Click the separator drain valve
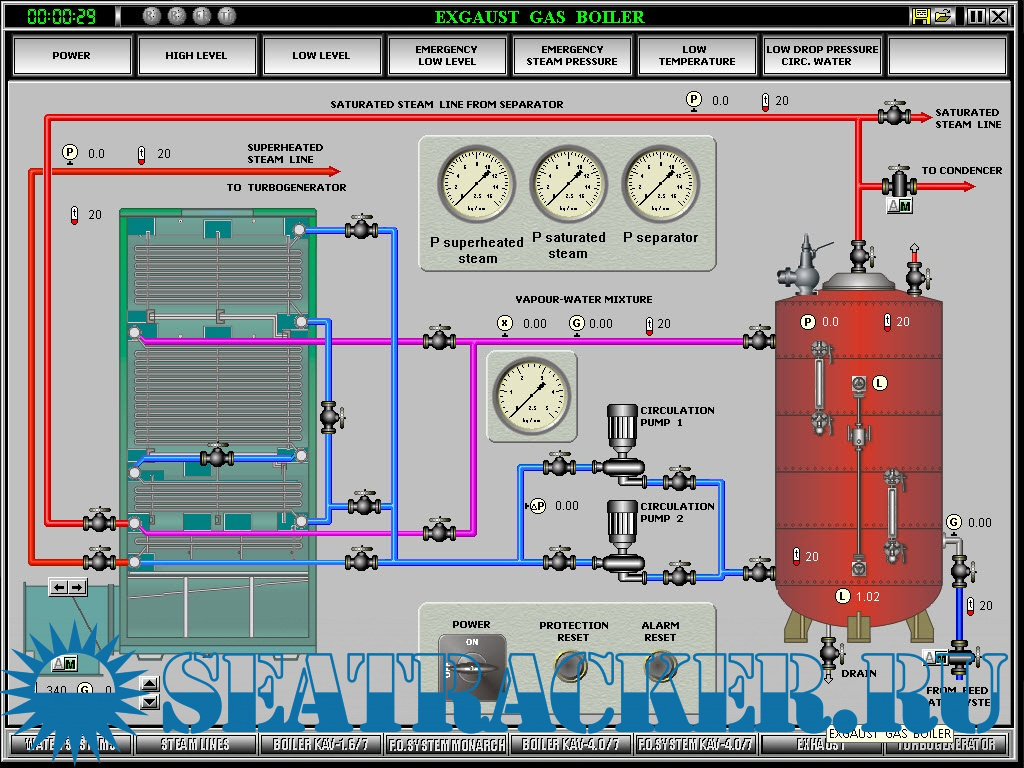Viewport: 1024px width, 768px height. [x=829, y=652]
